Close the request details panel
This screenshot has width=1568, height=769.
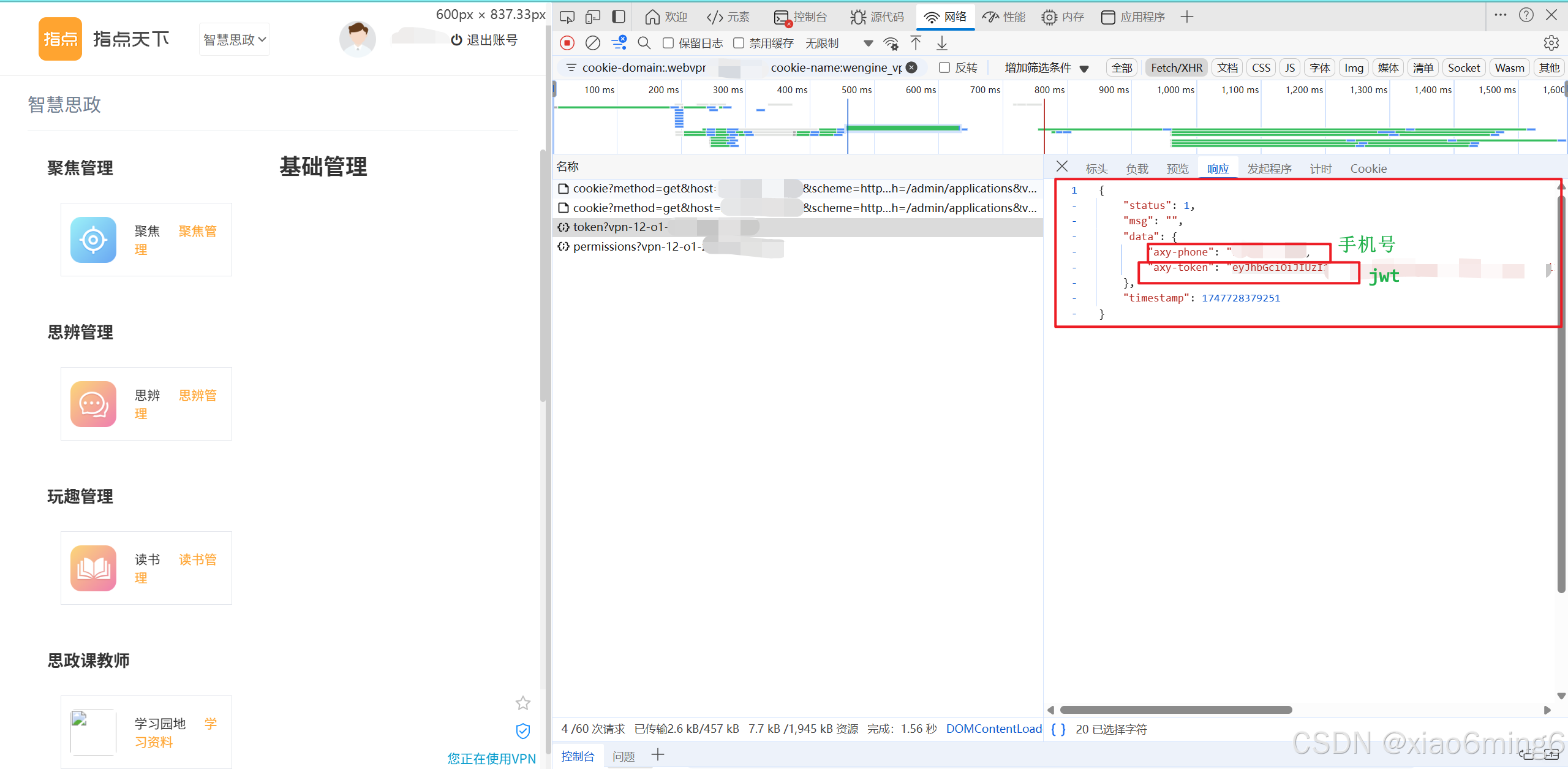[1062, 167]
